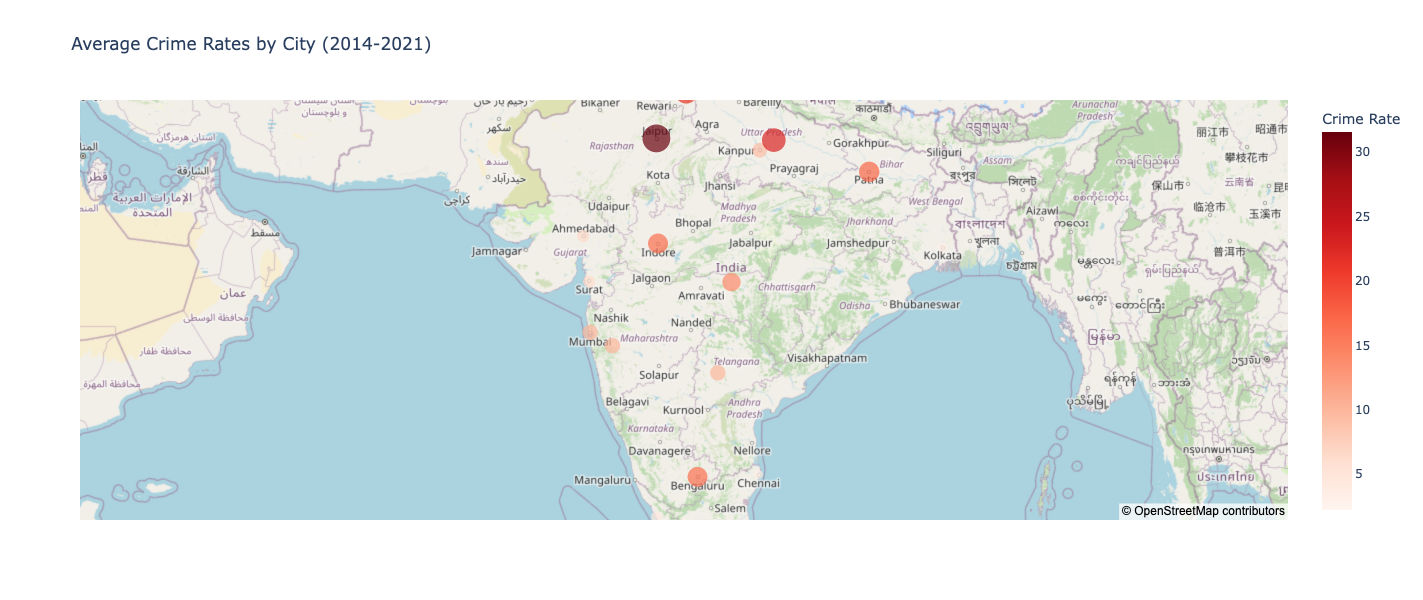
Task: Click the '15' tick on the colorbar
Action: [1362, 345]
